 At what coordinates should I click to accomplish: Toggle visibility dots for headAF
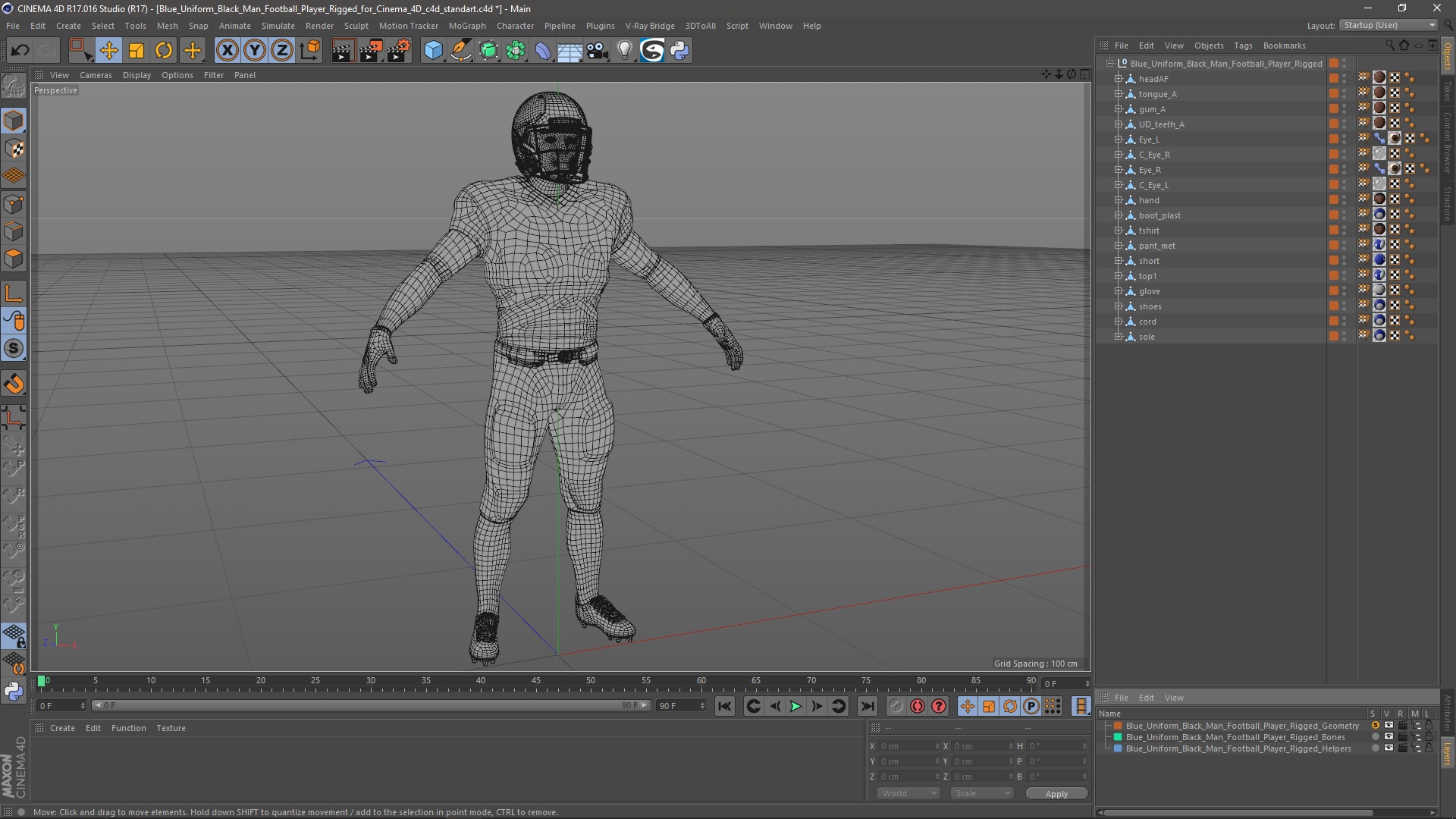(1345, 78)
